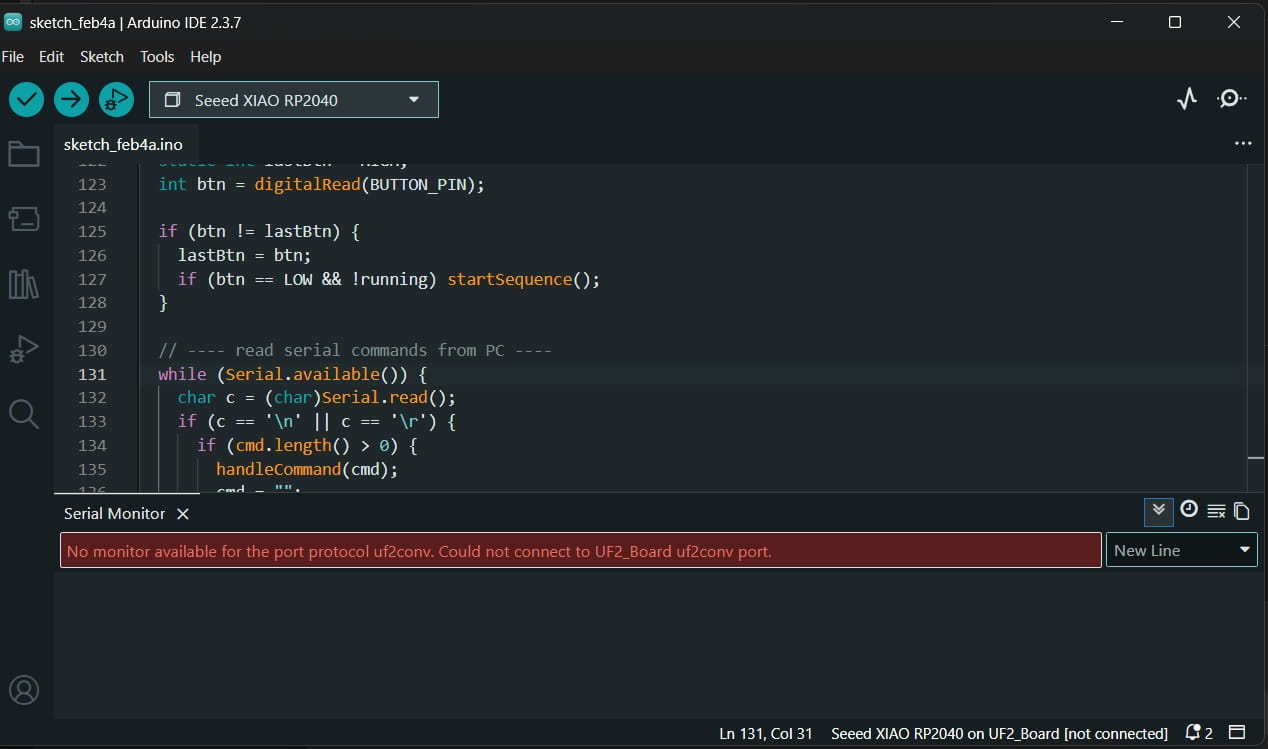The width and height of the screenshot is (1268, 749).
Task: Click the Upload arrow button
Action: click(x=71, y=99)
